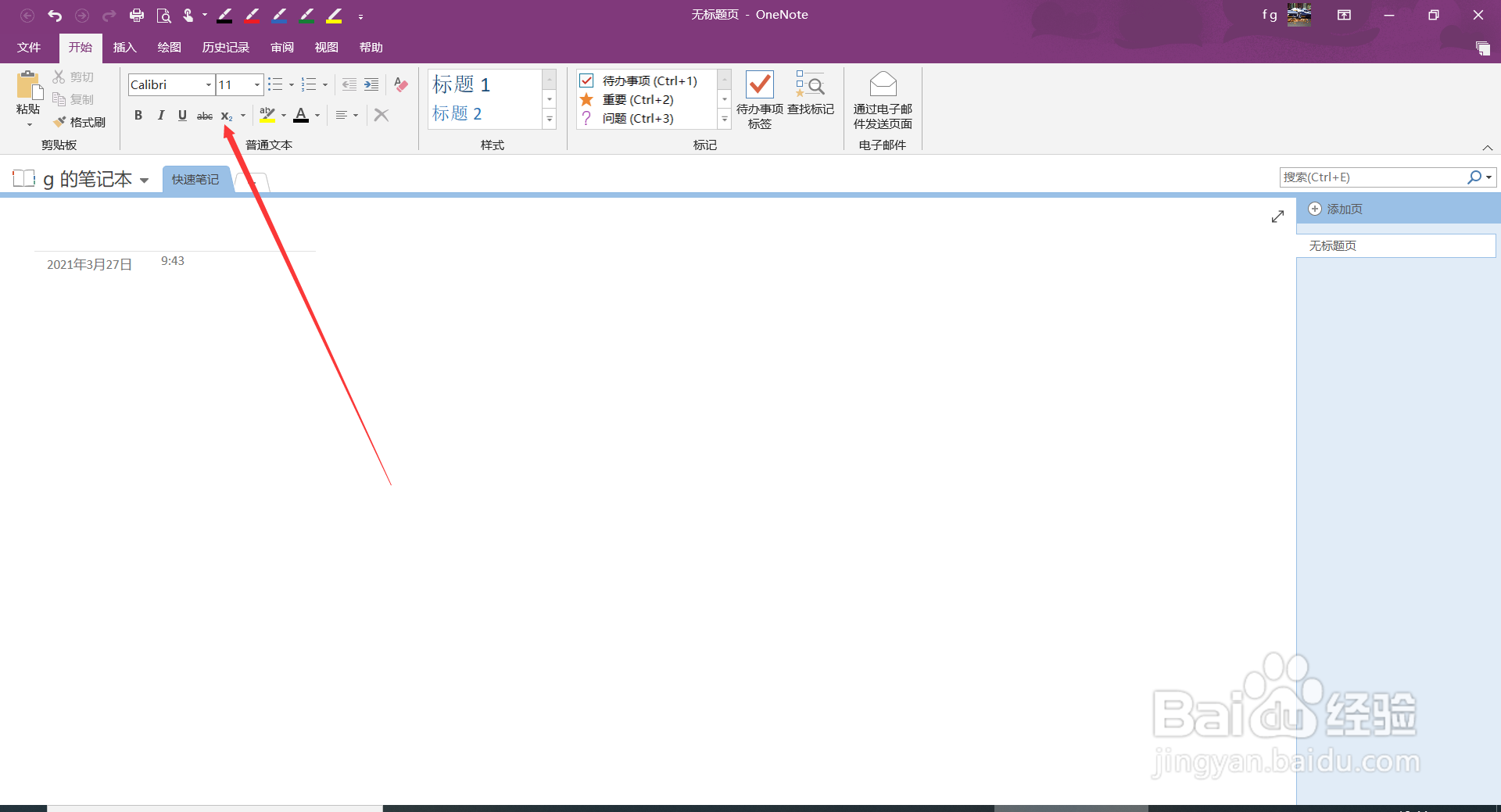Select the yellow highlighter pen

pos(335,15)
